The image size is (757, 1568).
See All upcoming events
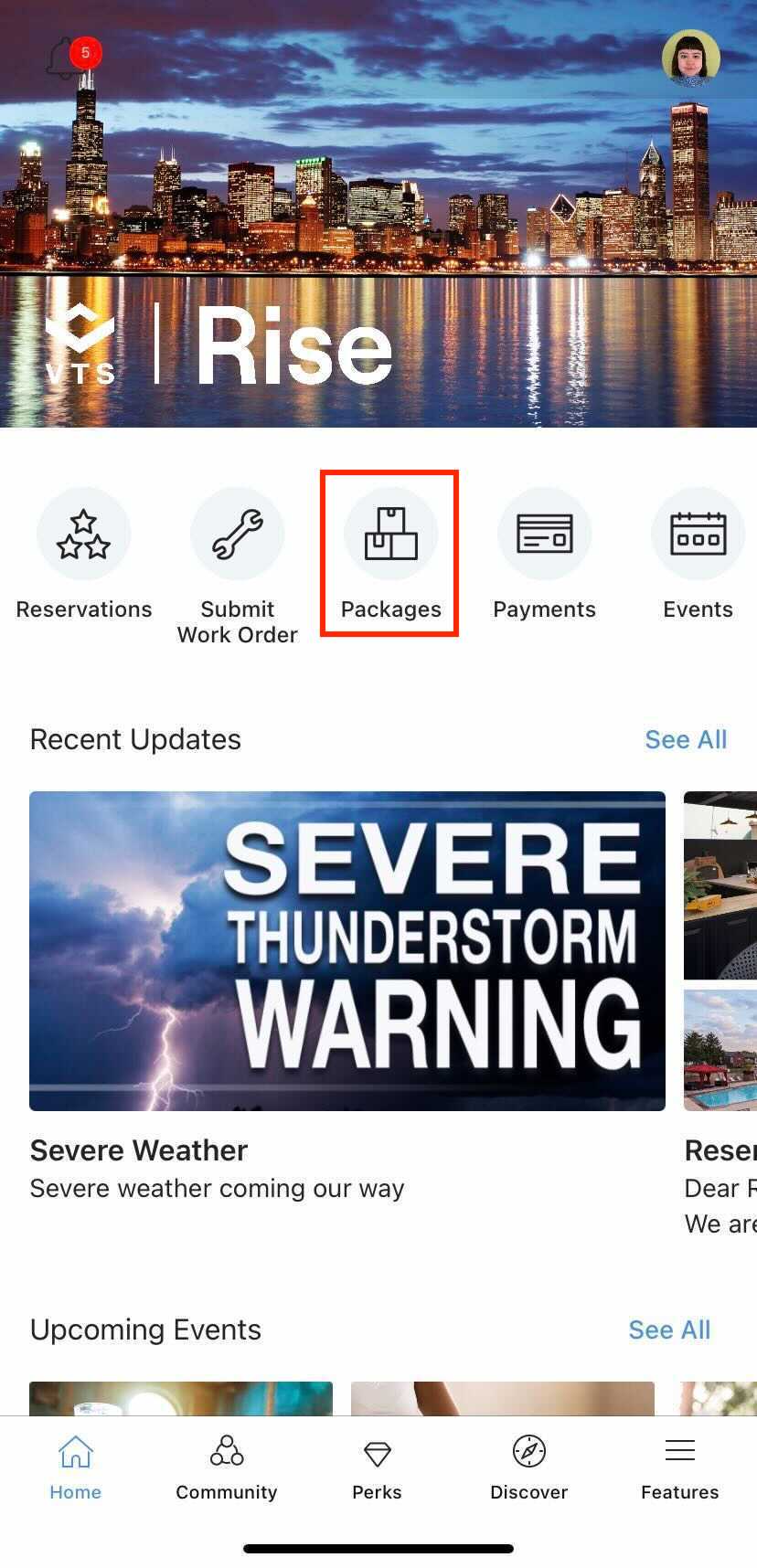pos(669,1330)
